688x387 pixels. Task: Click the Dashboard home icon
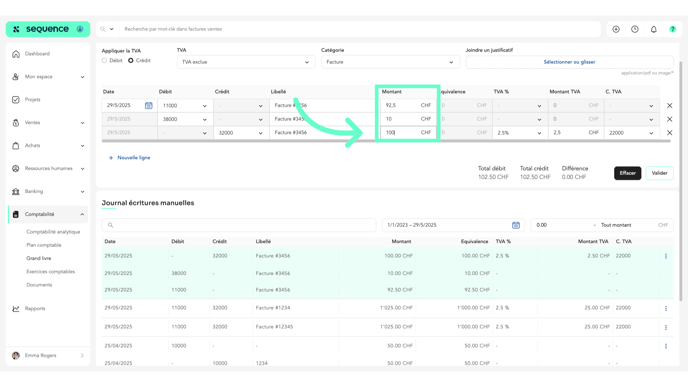[x=16, y=54]
